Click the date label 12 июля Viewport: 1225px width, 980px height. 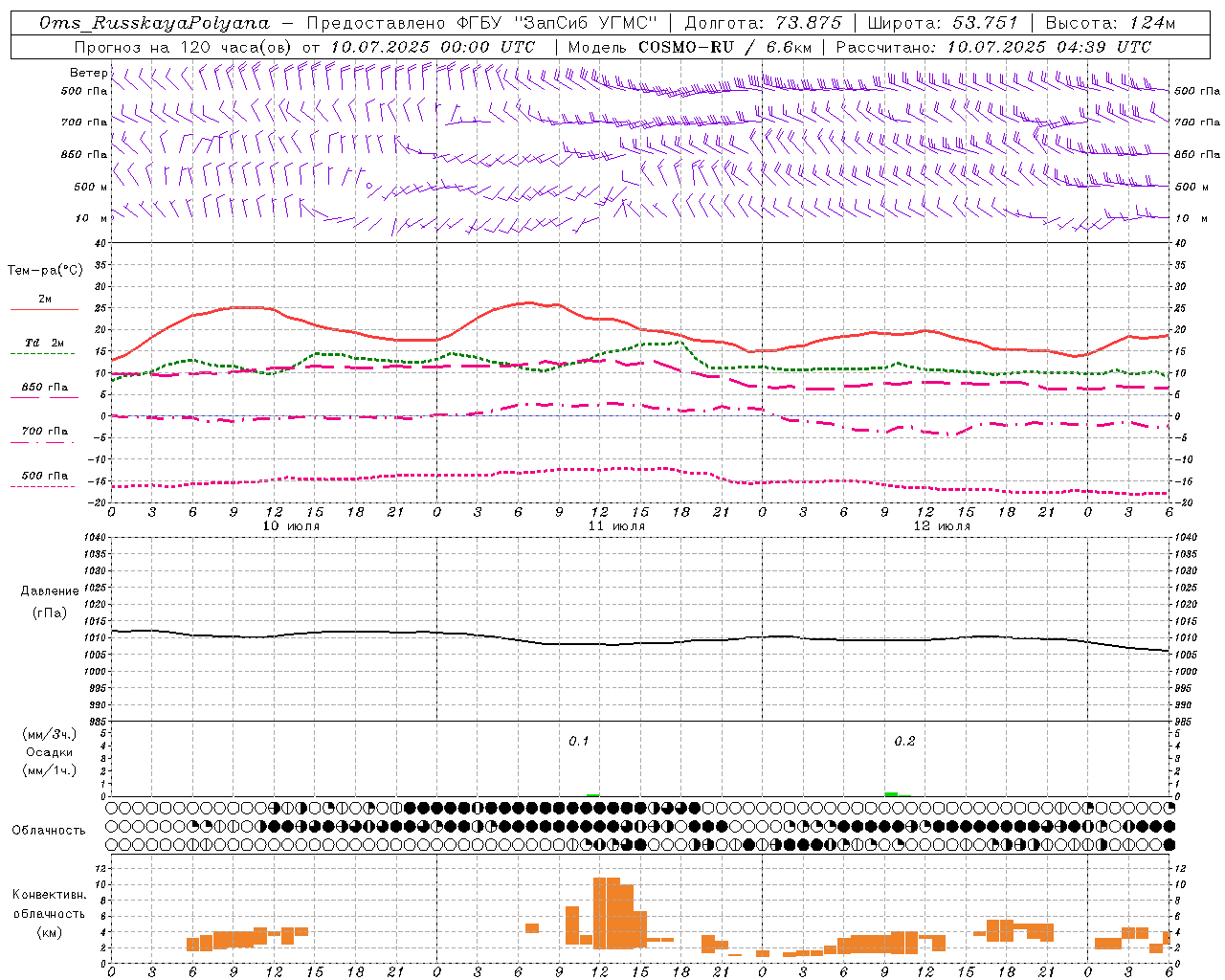coord(942,526)
